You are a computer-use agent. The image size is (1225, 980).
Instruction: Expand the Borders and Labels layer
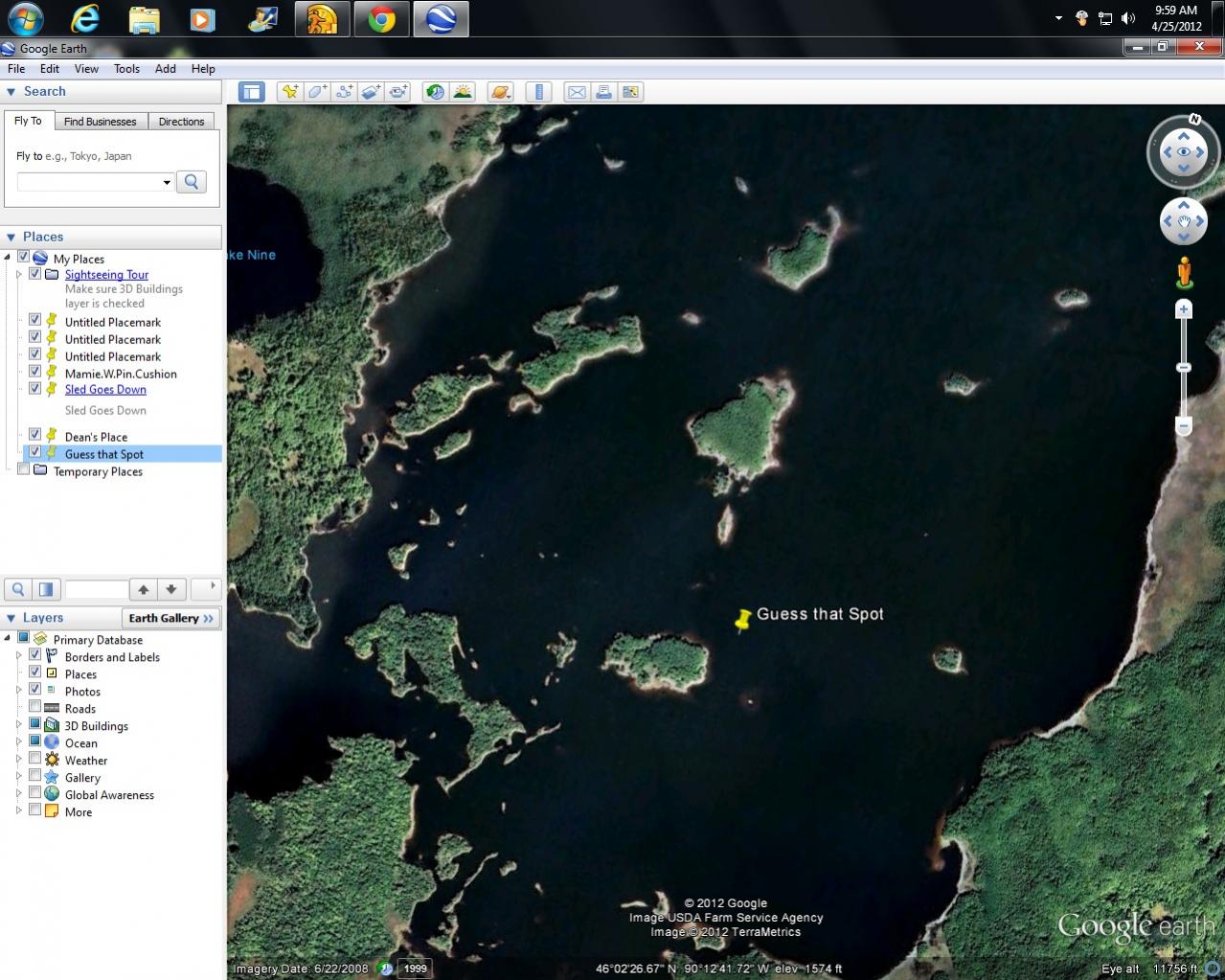18,656
